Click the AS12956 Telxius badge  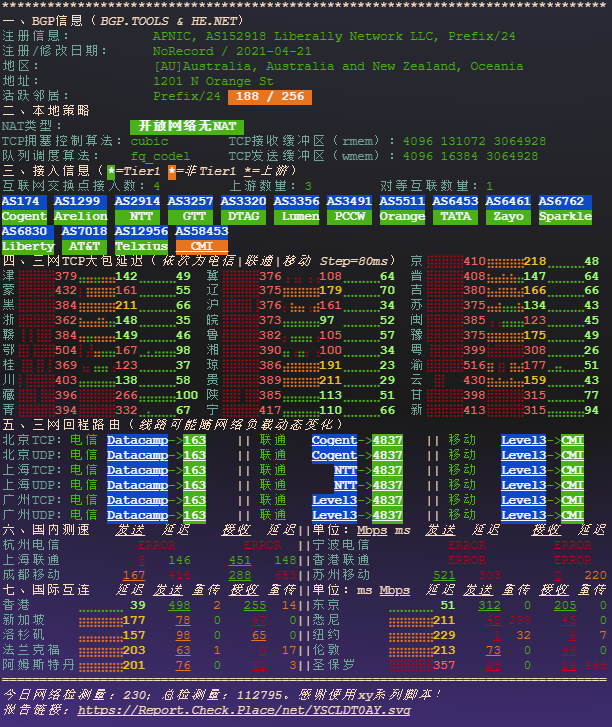141,240
